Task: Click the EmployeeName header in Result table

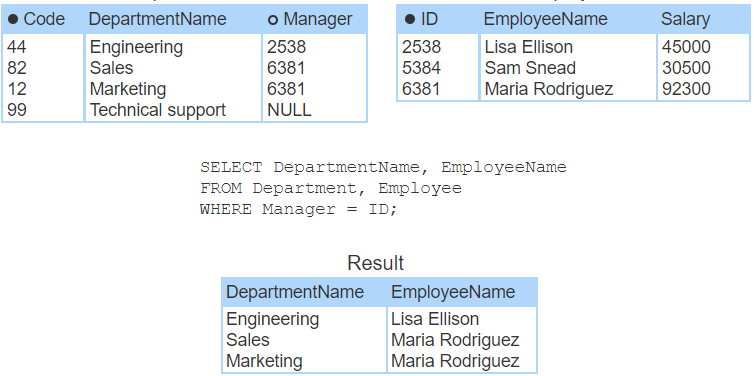Action: point(453,292)
